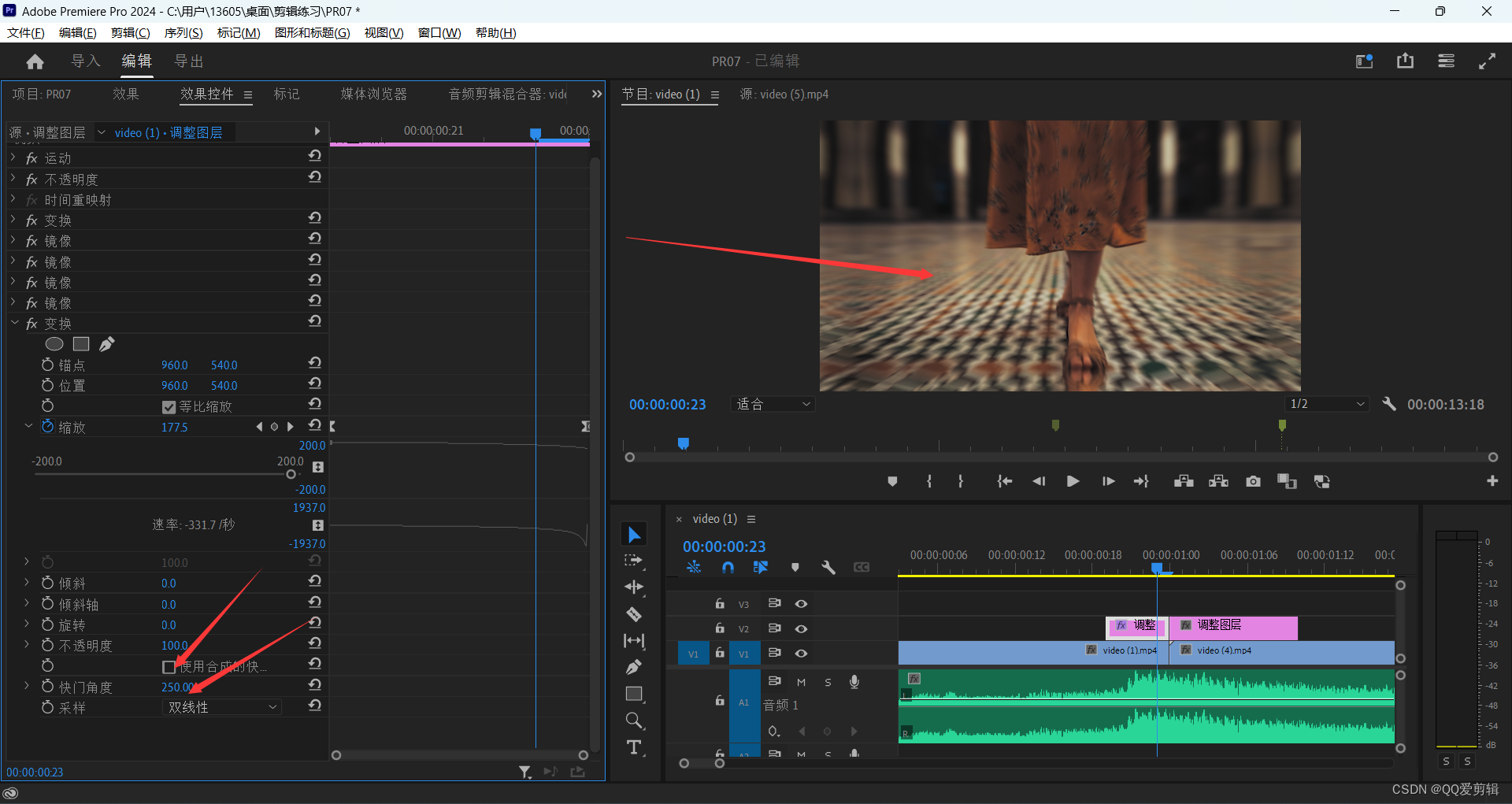Switch to the Export workspace

pos(189,61)
